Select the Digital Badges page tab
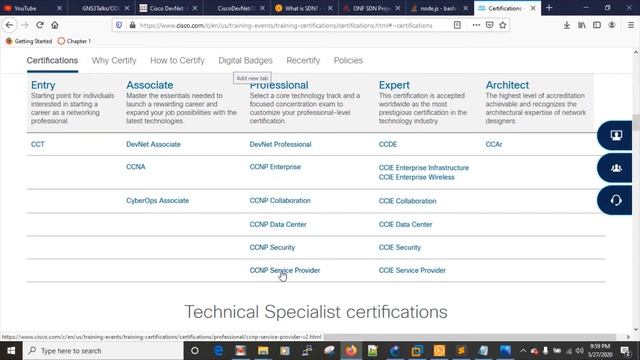 245,60
